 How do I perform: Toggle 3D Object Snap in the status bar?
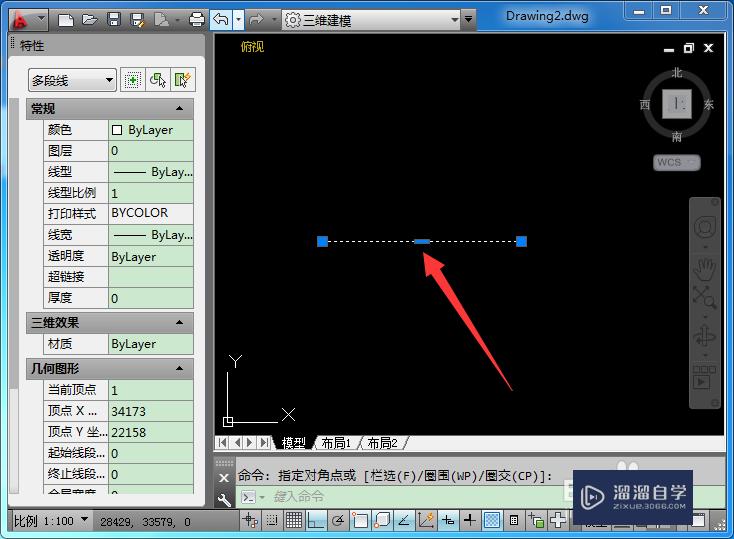382,520
